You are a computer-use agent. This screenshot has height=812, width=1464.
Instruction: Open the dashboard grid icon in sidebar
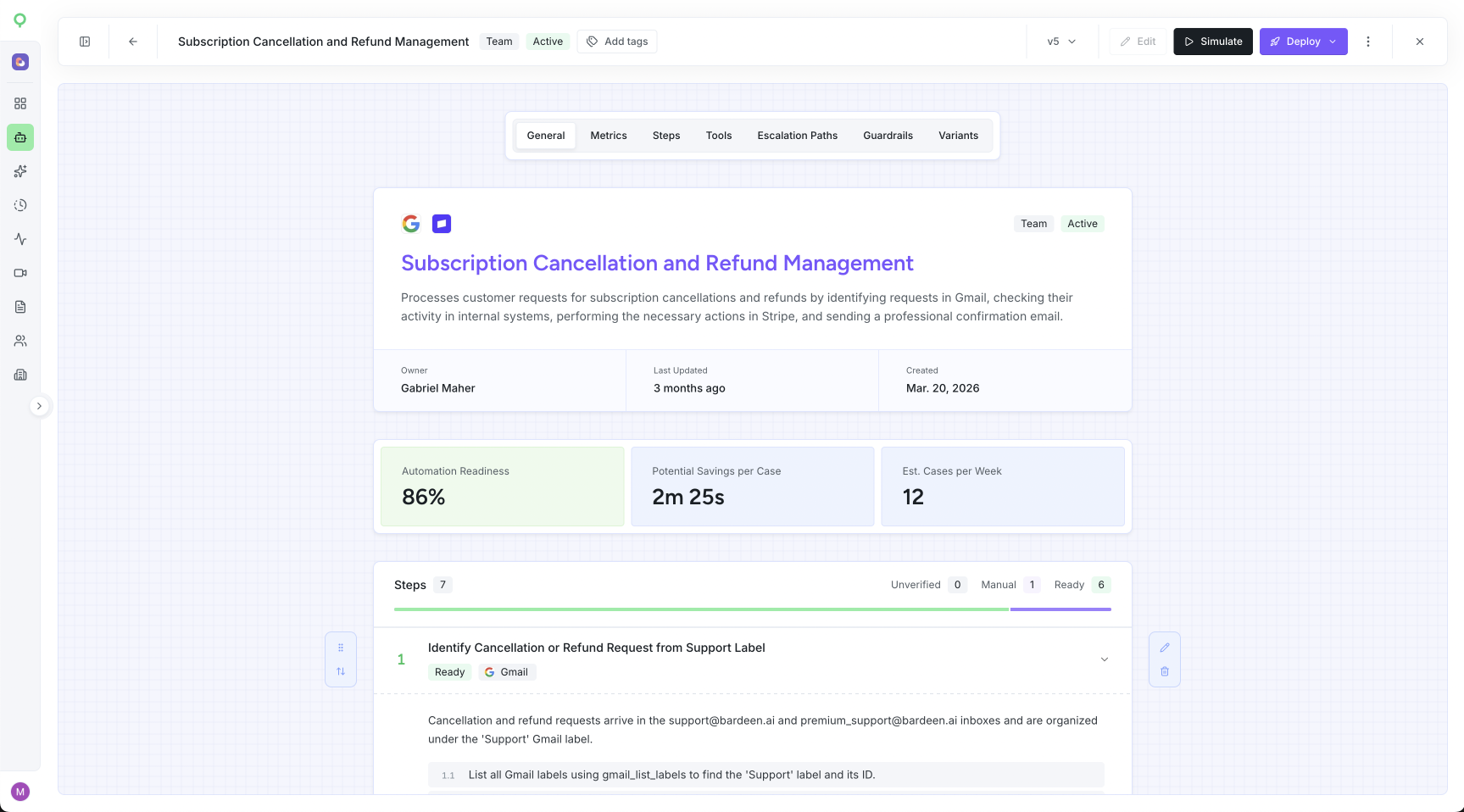click(20, 103)
